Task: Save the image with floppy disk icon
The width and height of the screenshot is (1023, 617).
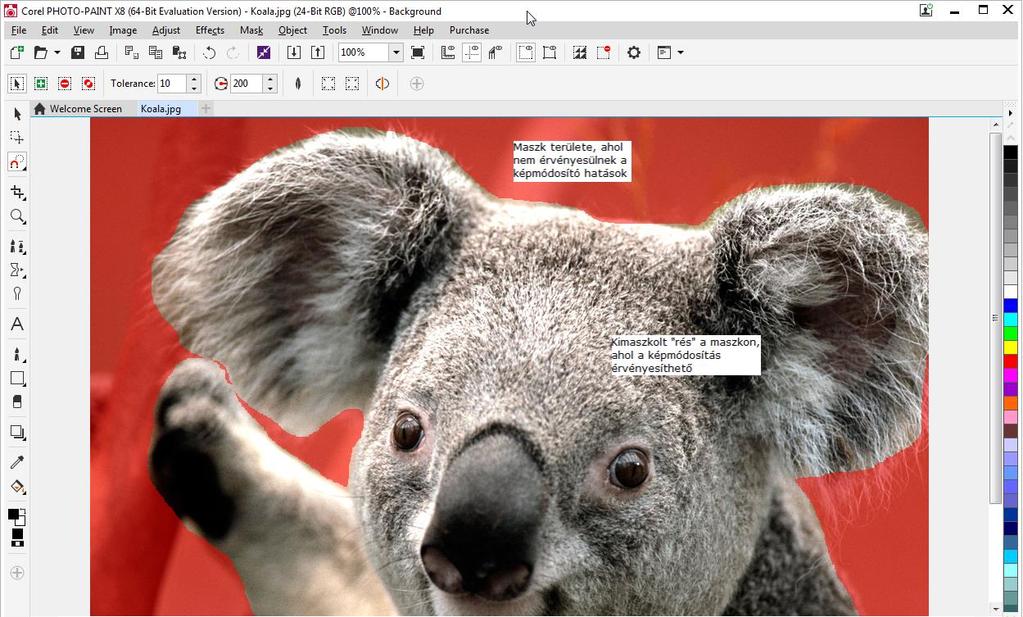Action: 78,52
